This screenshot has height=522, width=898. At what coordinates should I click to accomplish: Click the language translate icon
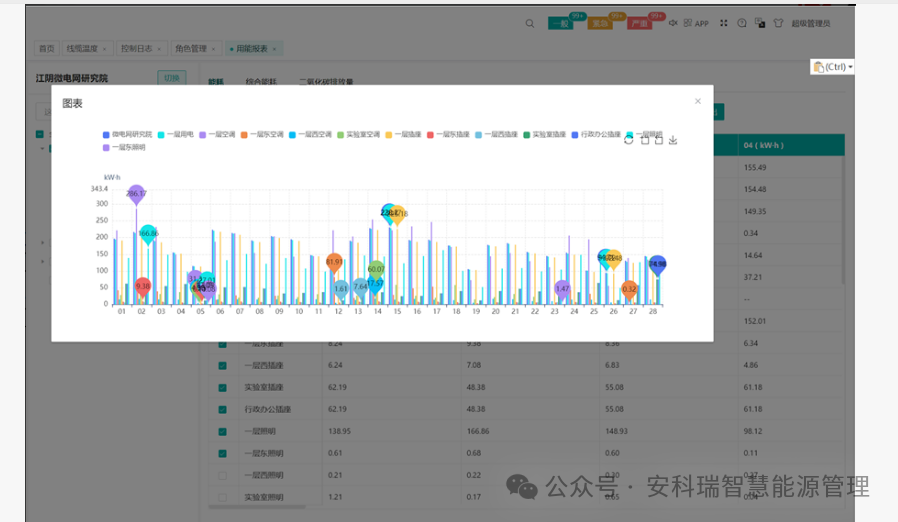pyautogui.click(x=760, y=23)
